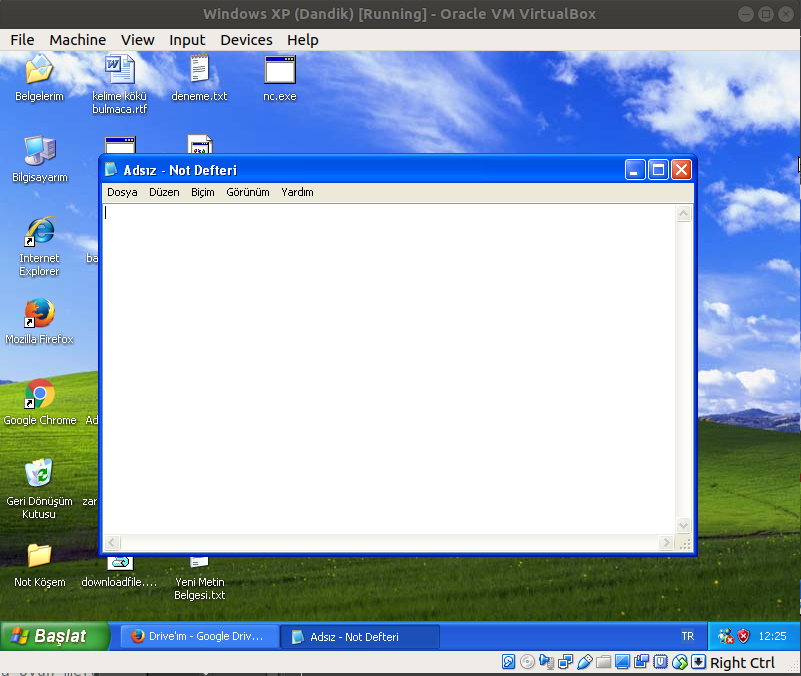Click the VirtualBox recording status icon
The image size is (801, 676).
(x=641, y=662)
